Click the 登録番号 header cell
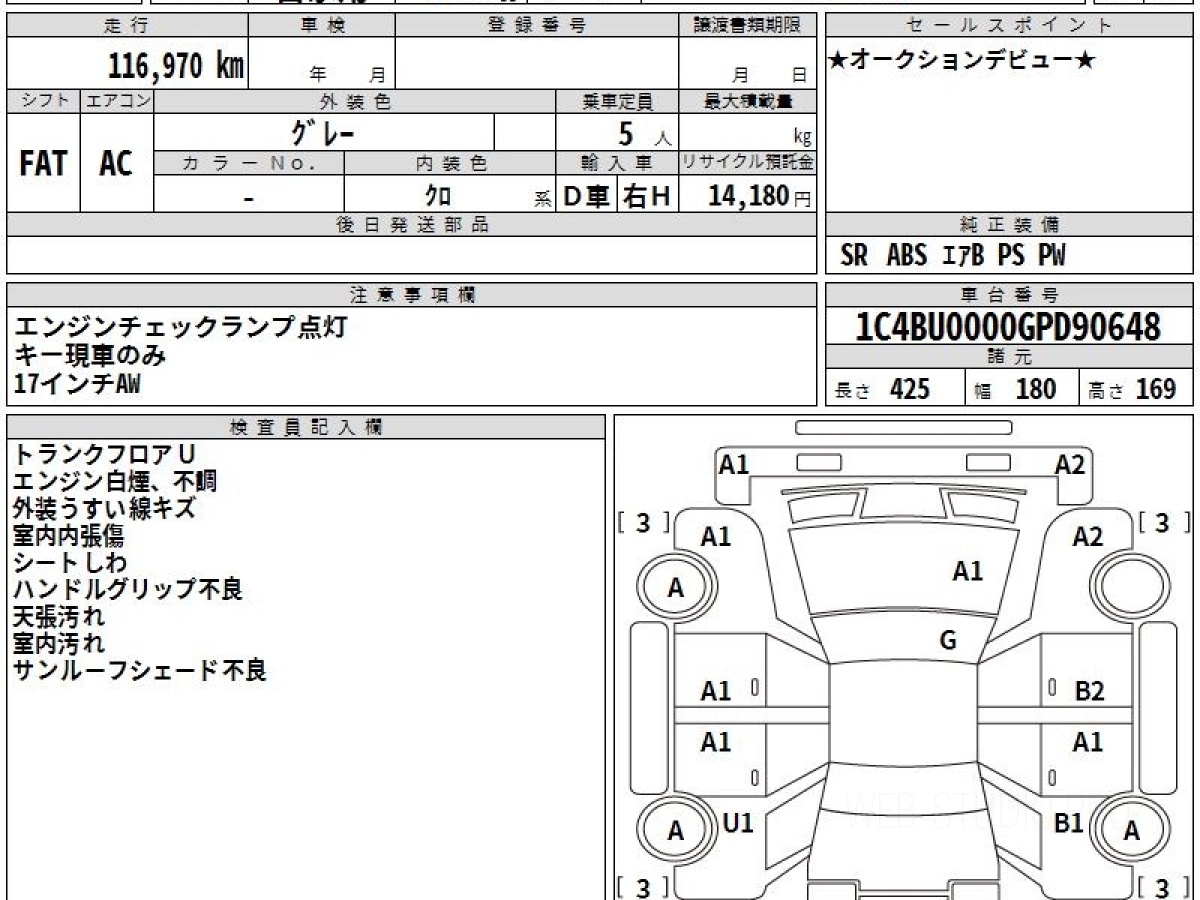Image resolution: width=1200 pixels, height=900 pixels. click(537, 26)
